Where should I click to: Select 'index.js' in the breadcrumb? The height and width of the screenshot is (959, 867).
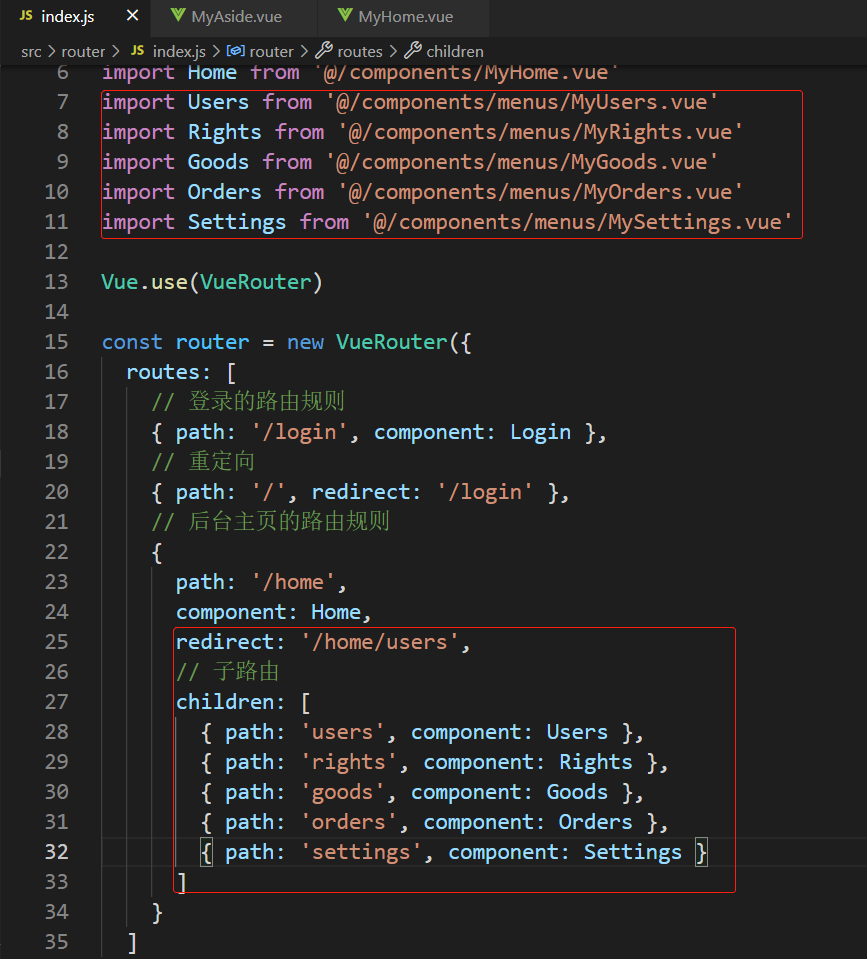pyautogui.click(x=179, y=51)
